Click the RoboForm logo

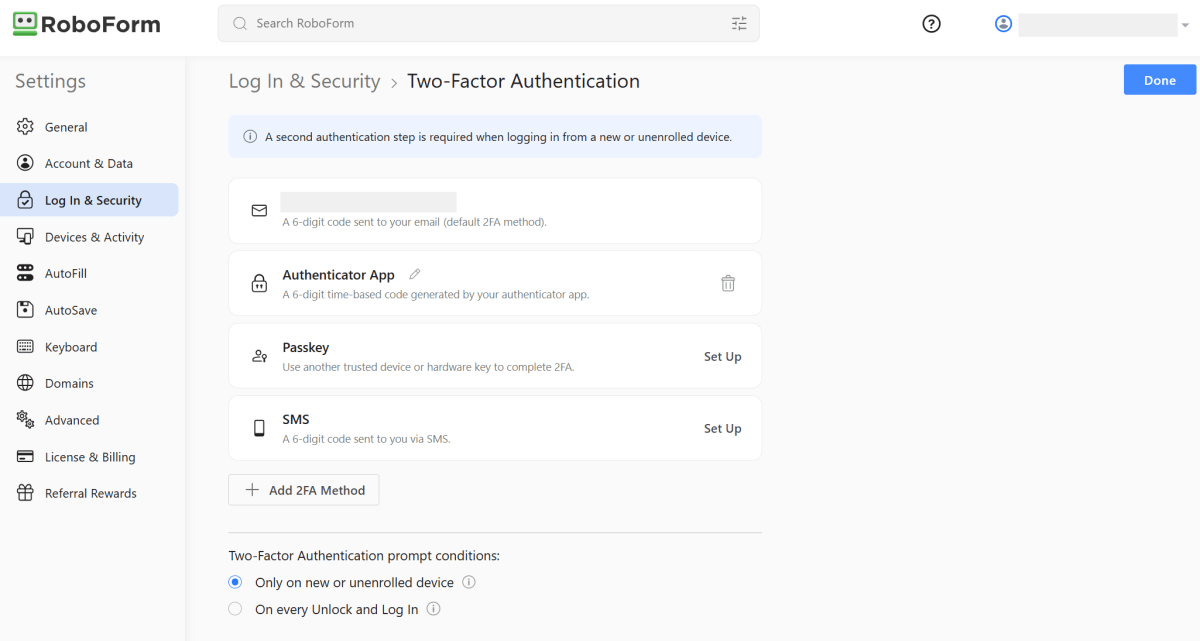(87, 24)
